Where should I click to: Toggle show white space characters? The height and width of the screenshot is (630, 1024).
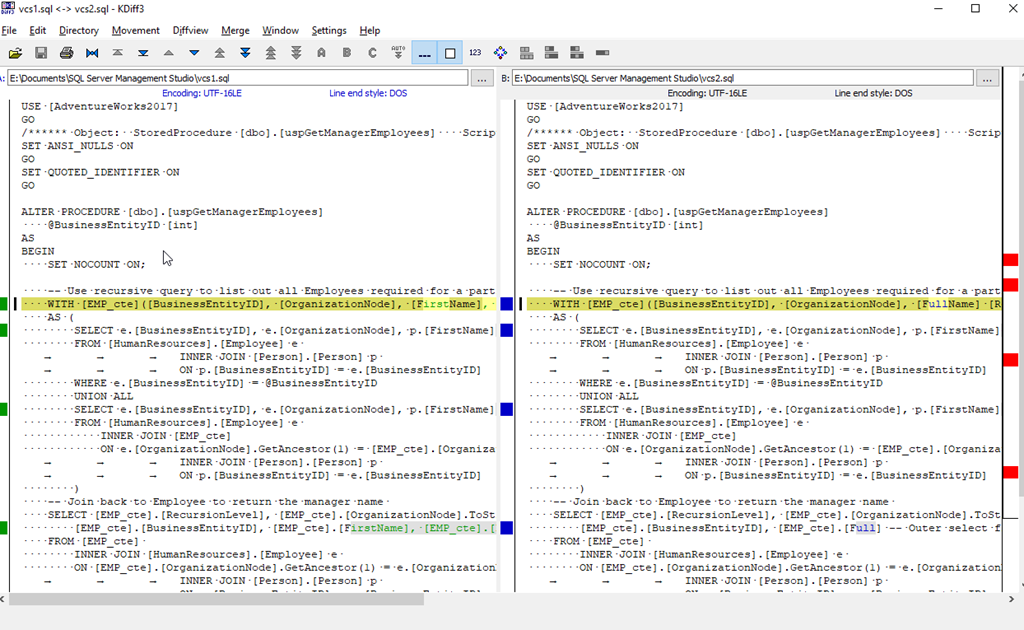426,52
